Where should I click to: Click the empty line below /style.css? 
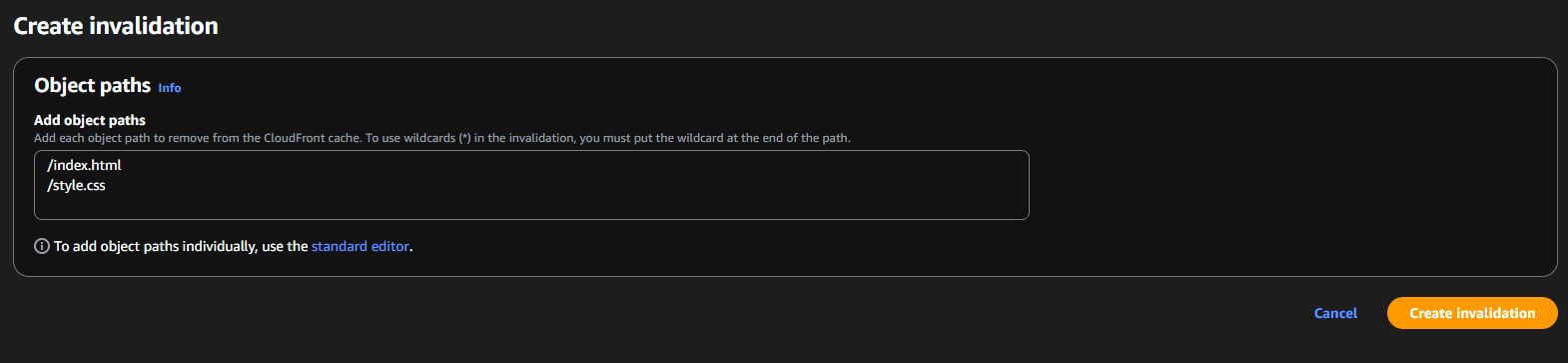[531, 206]
